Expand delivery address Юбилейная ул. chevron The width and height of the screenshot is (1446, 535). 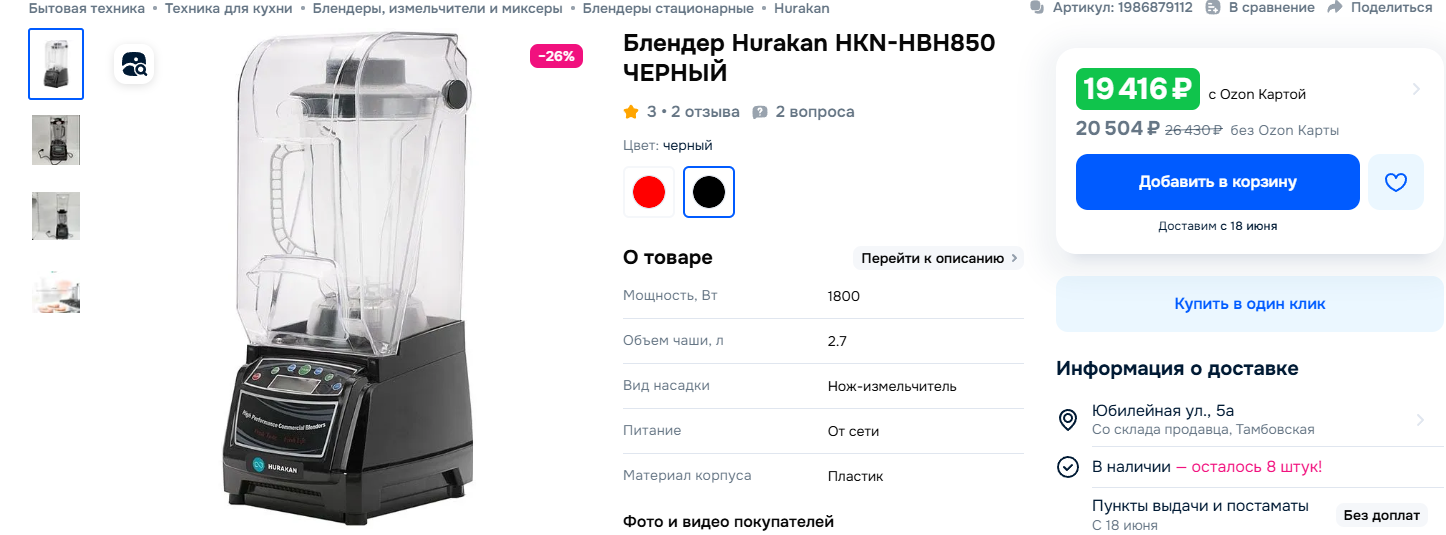click(1420, 420)
